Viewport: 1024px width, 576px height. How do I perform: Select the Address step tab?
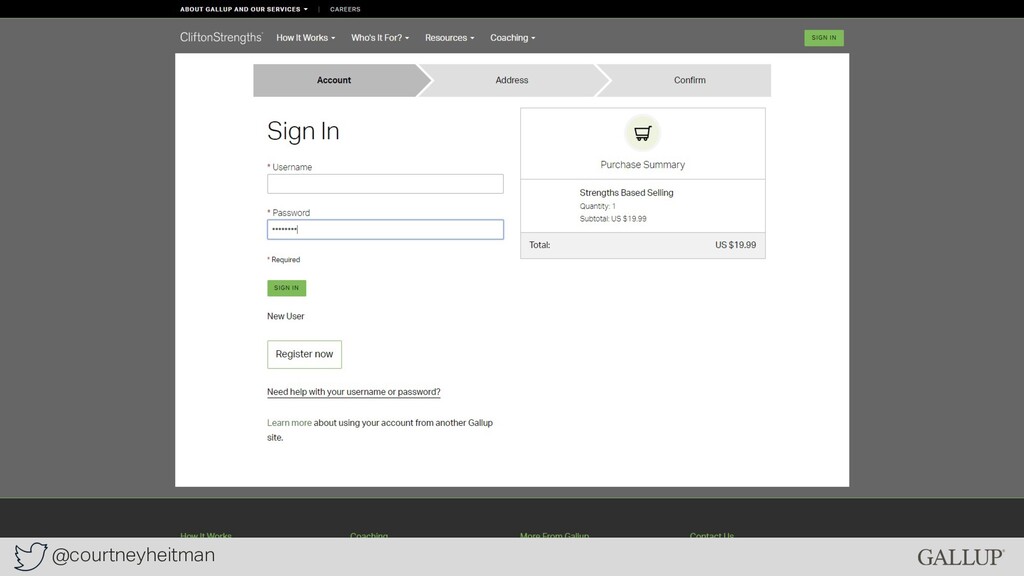click(x=512, y=80)
